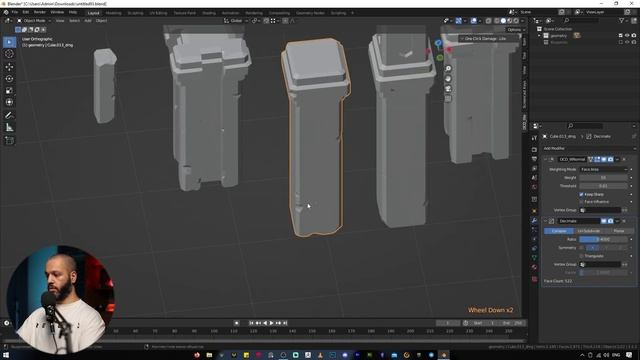Click the Threshold value field
This screenshot has width=640, height=360.
pyautogui.click(x=603, y=186)
